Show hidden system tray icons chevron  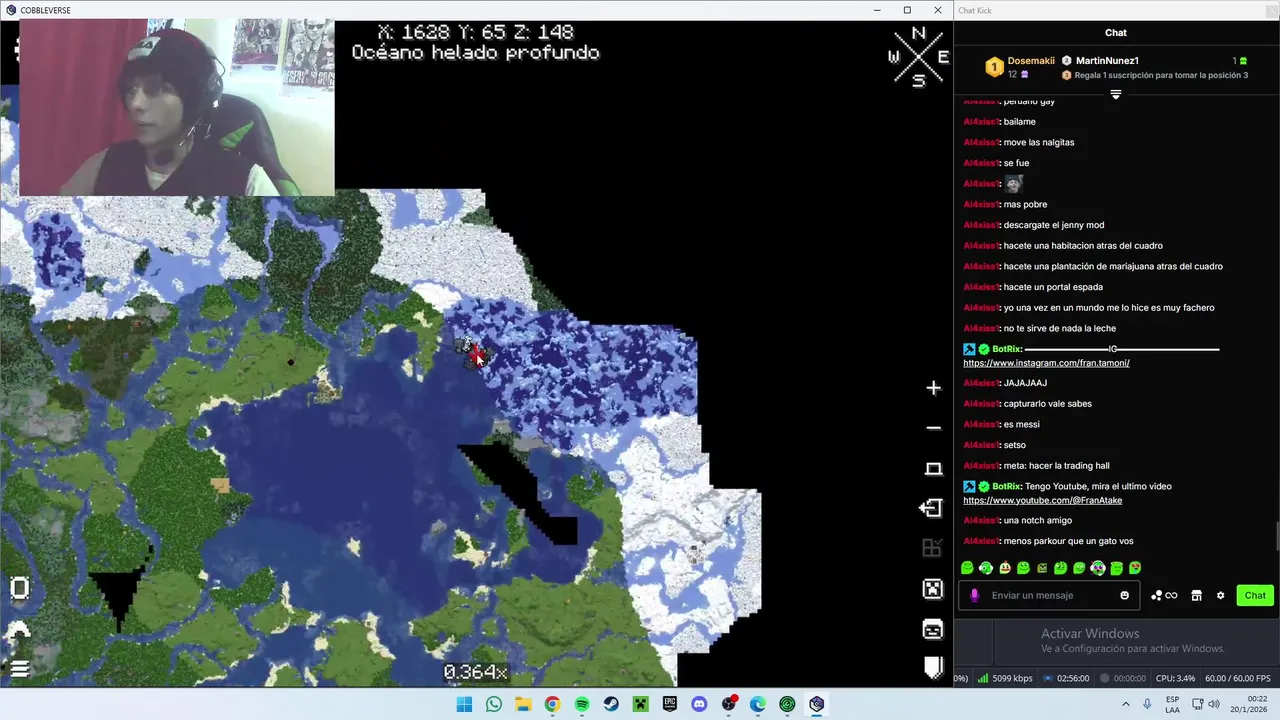[1125, 704]
